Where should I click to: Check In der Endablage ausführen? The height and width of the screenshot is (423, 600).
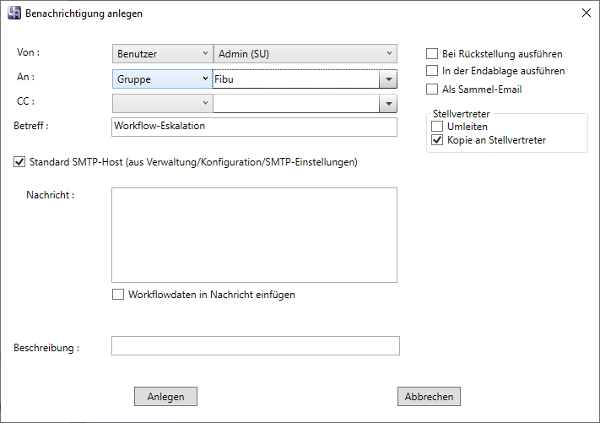[x=432, y=70]
